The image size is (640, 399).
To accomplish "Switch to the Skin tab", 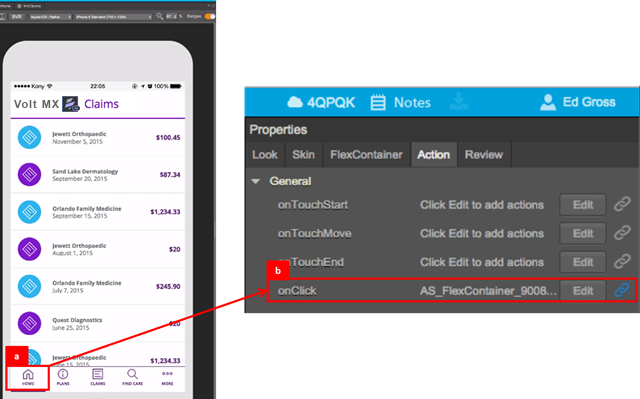I will (x=303, y=155).
